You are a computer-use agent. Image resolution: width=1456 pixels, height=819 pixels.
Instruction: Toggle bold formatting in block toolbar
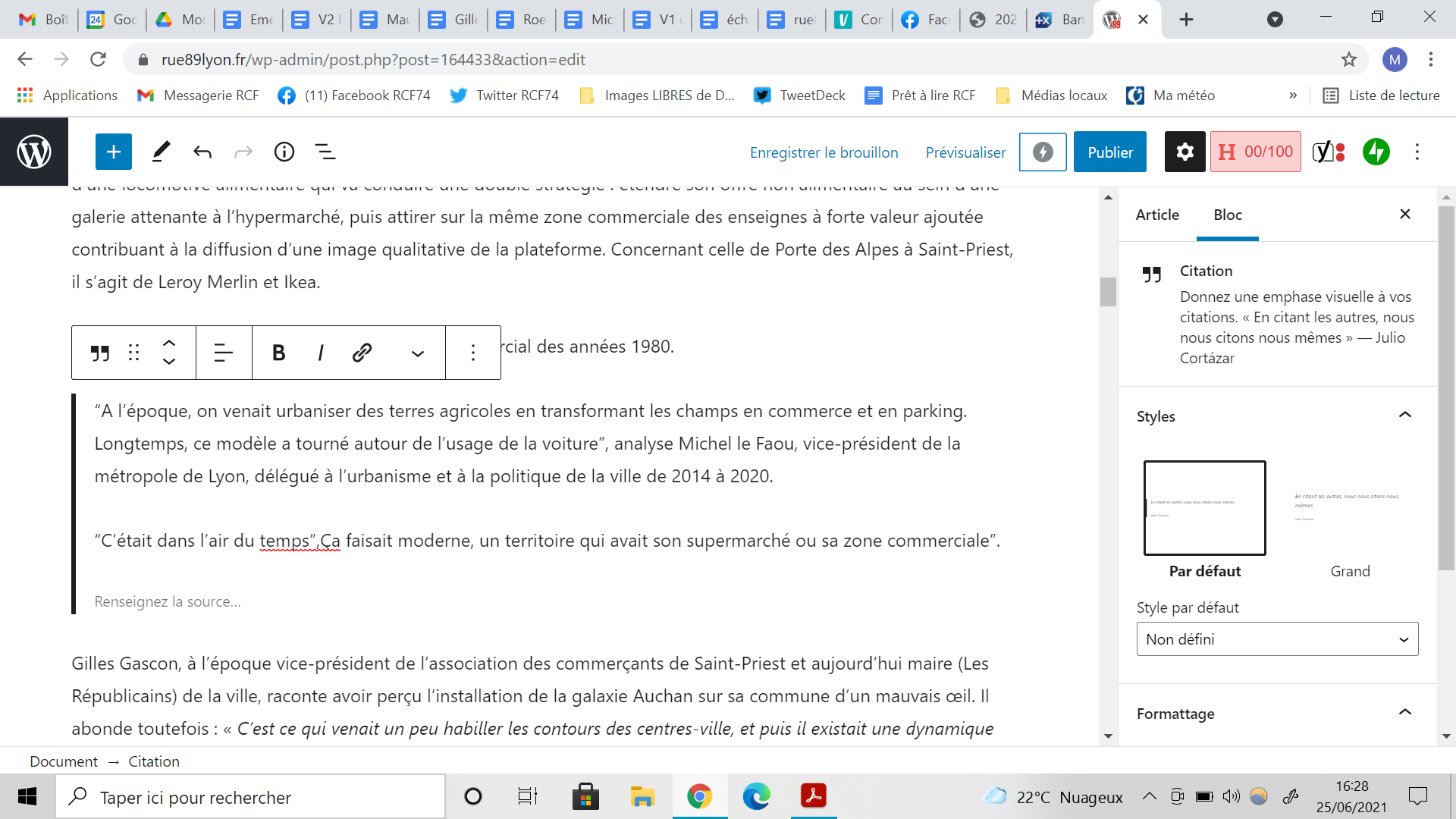278,353
